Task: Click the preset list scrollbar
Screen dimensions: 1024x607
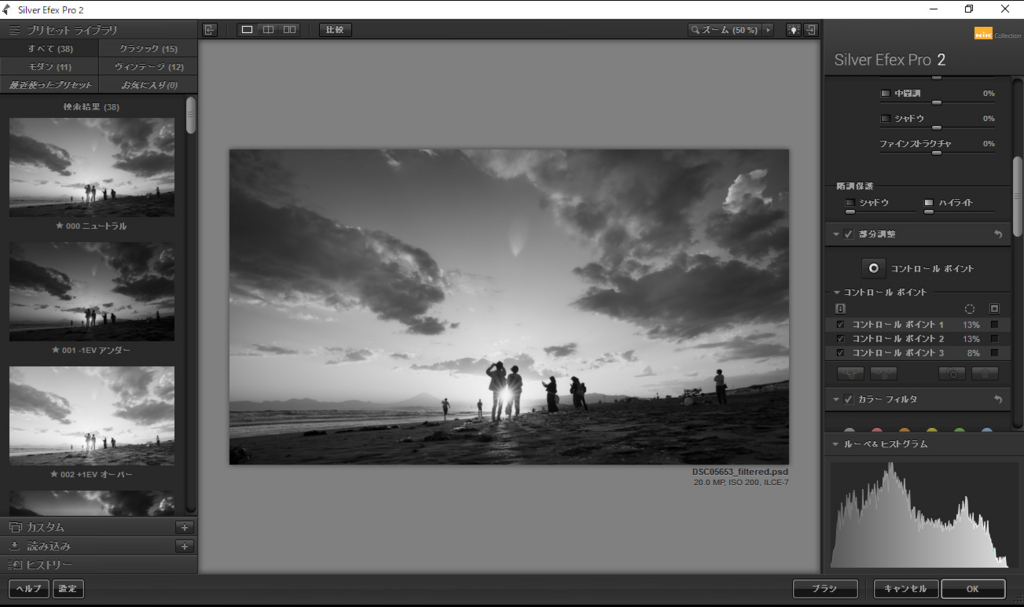Action: pyautogui.click(x=191, y=116)
